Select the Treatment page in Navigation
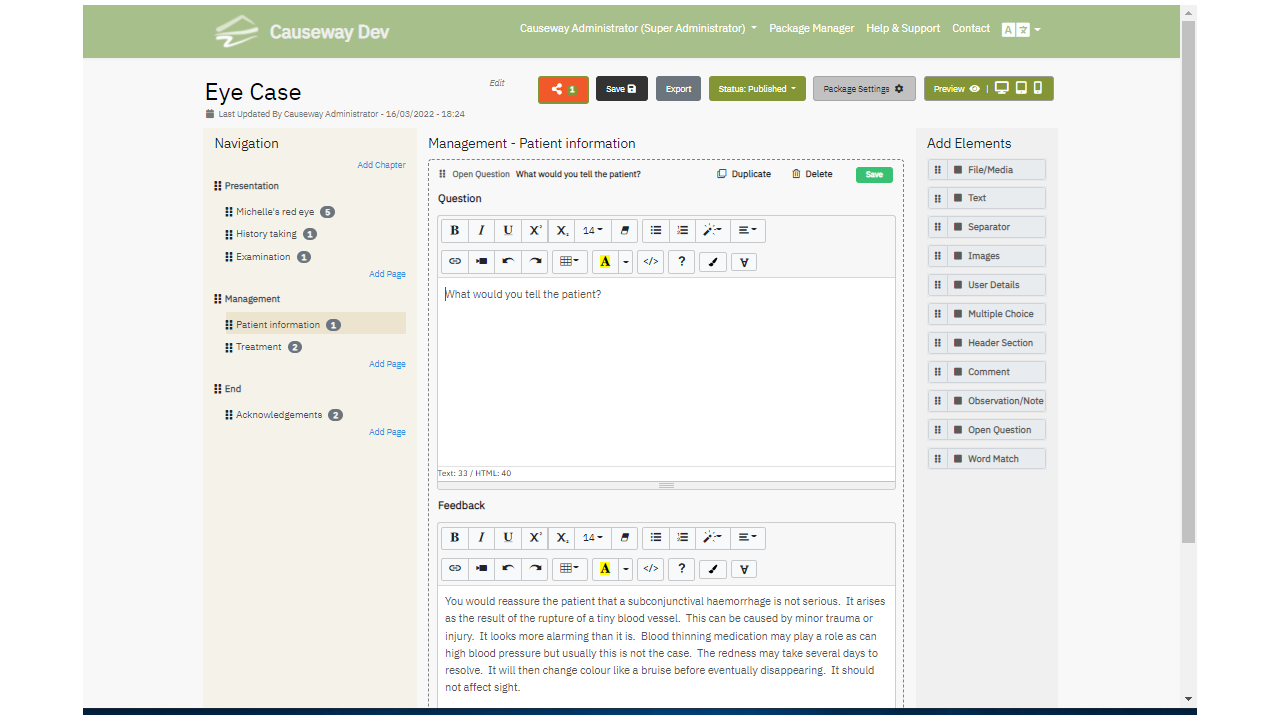 tap(259, 347)
